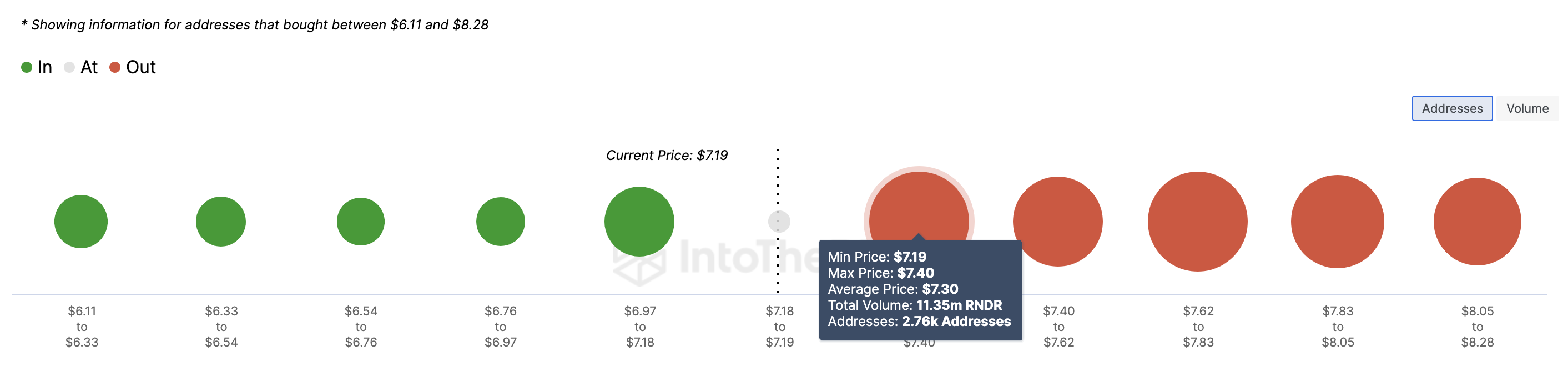
Task: Click the red bubble for $7.62 to $7.83
Action: pyautogui.click(x=1197, y=222)
